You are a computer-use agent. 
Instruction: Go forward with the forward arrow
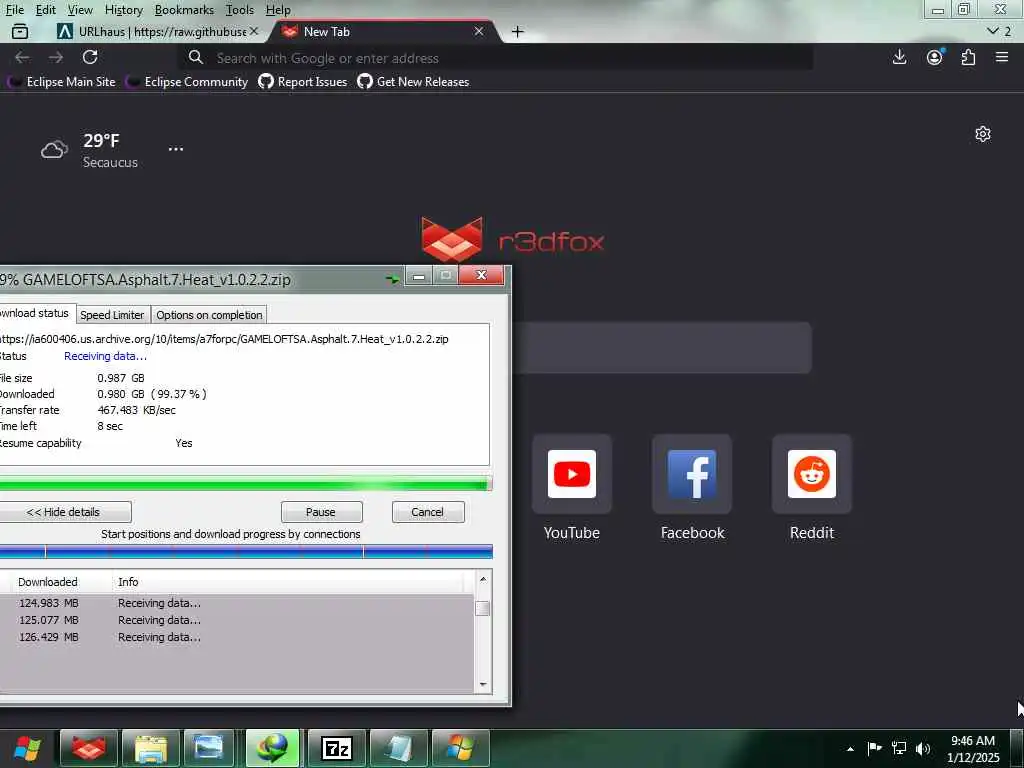tap(56, 57)
